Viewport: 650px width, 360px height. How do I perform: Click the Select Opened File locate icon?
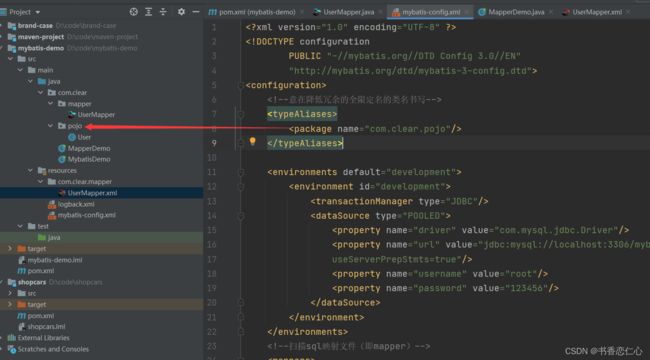pyautogui.click(x=133, y=12)
